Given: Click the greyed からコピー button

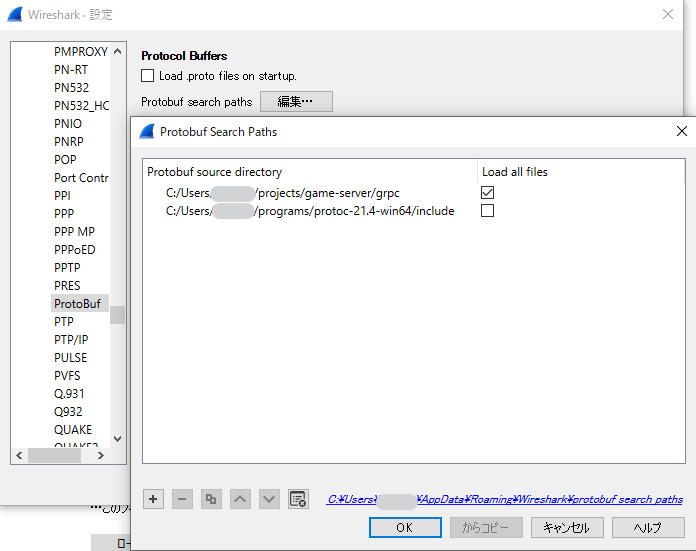Looking at the screenshot, I should point(486,527).
